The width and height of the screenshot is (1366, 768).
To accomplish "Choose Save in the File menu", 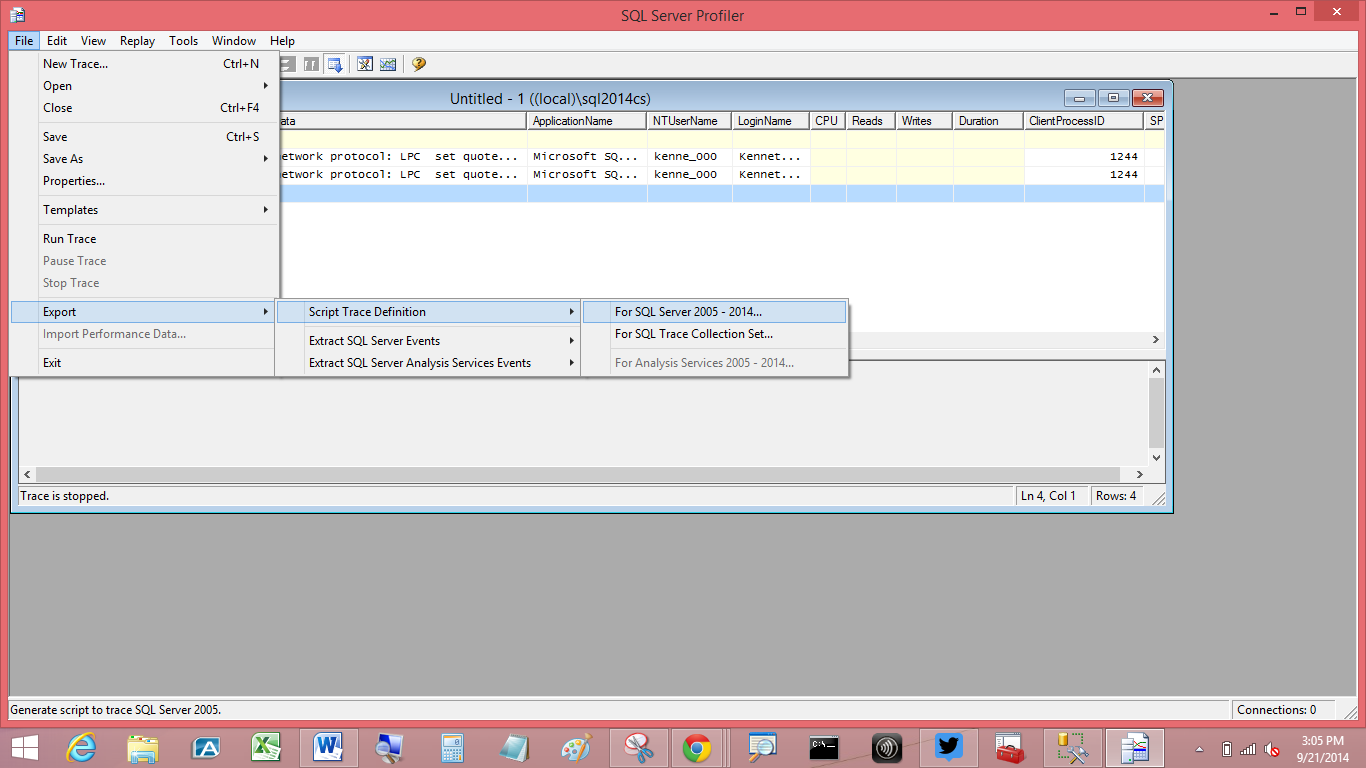I will [144, 137].
